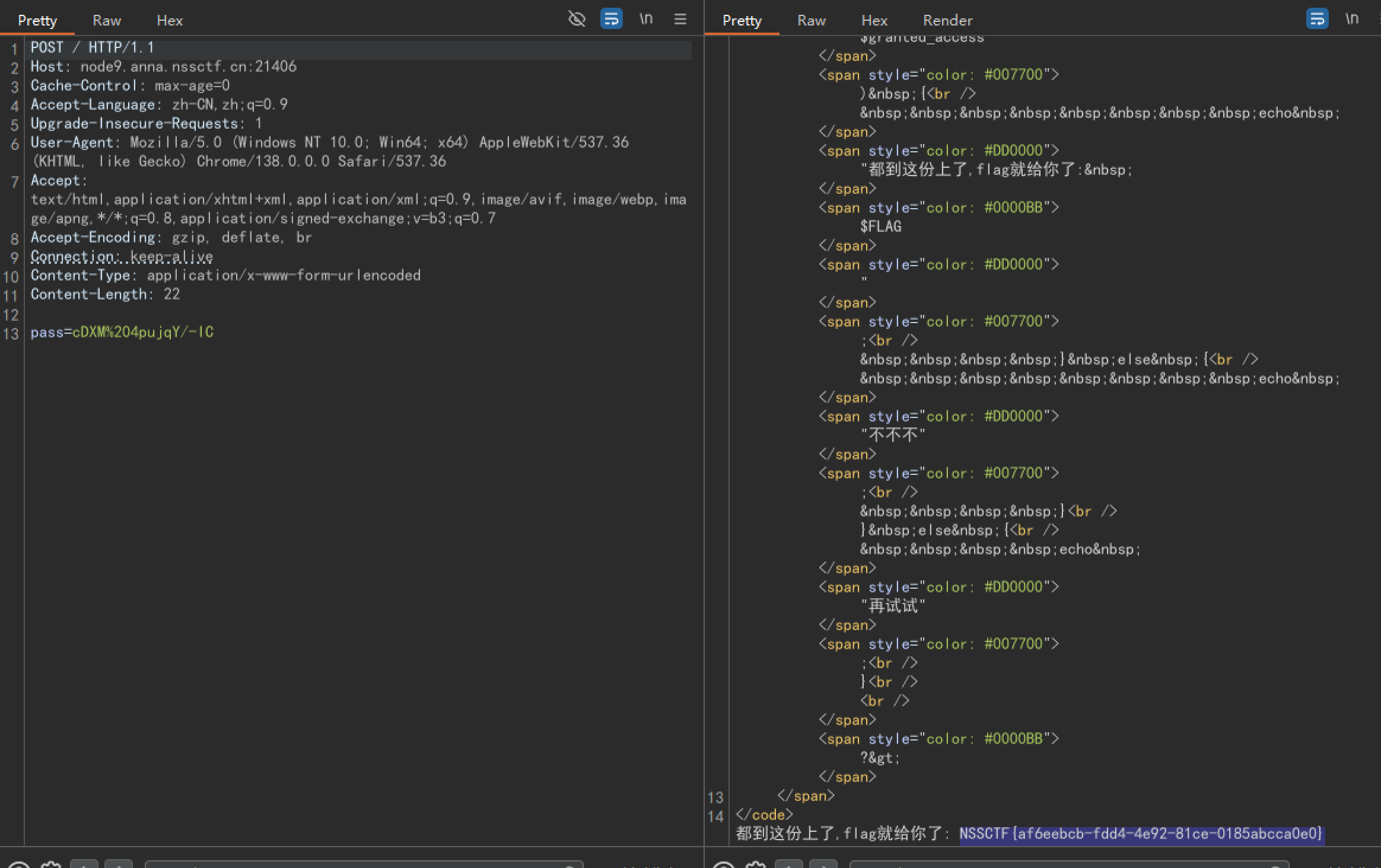The height and width of the screenshot is (868, 1381).
Task: Click the pass= parameter body line
Action: (122, 332)
